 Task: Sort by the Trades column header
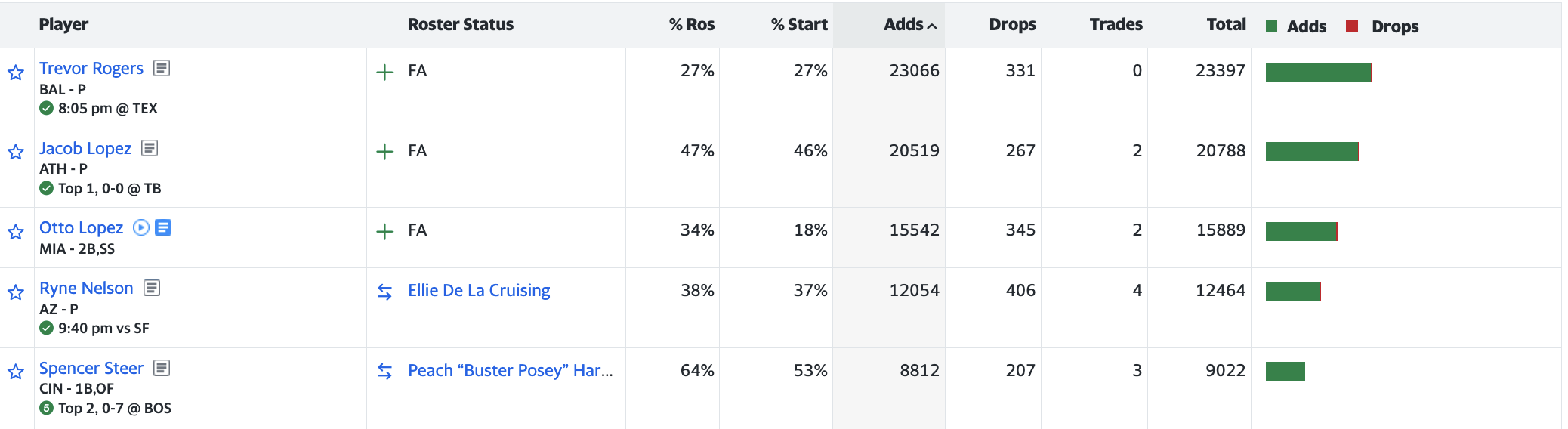point(1116,25)
